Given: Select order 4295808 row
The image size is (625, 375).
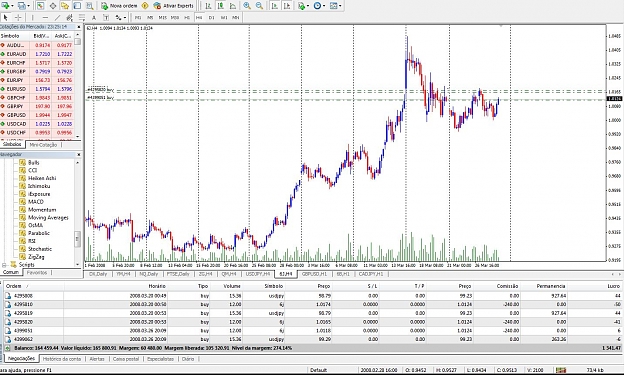Looking at the screenshot, I should (312, 296).
